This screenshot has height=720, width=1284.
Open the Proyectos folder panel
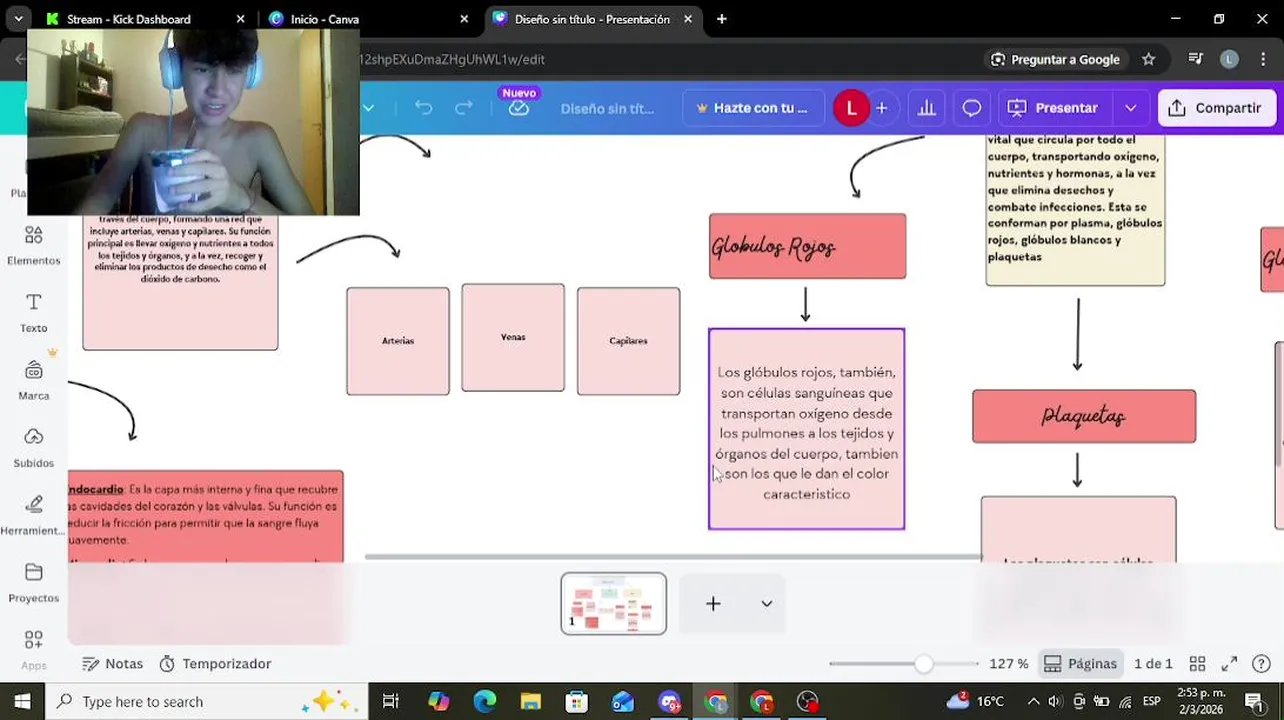pos(34,582)
